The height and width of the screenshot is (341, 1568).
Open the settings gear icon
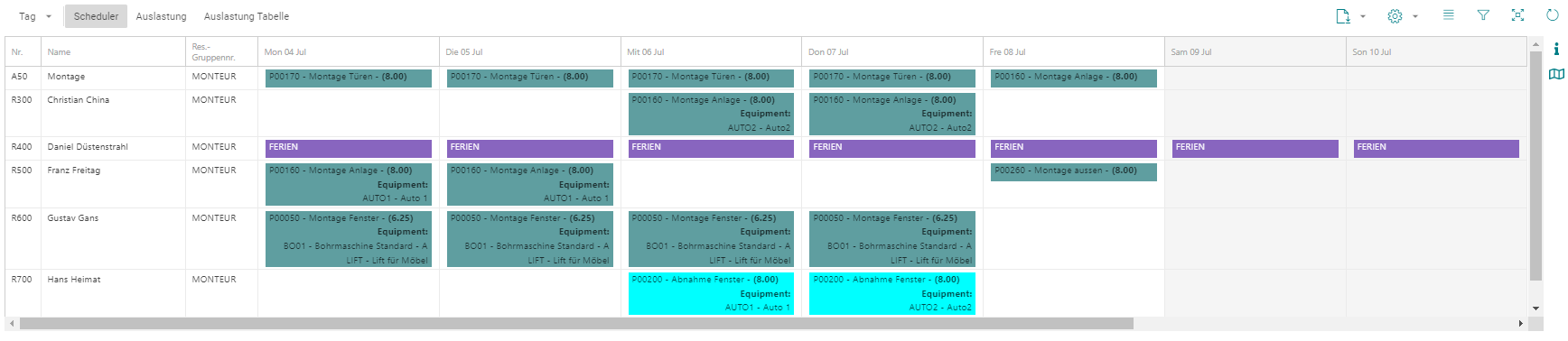(1395, 16)
